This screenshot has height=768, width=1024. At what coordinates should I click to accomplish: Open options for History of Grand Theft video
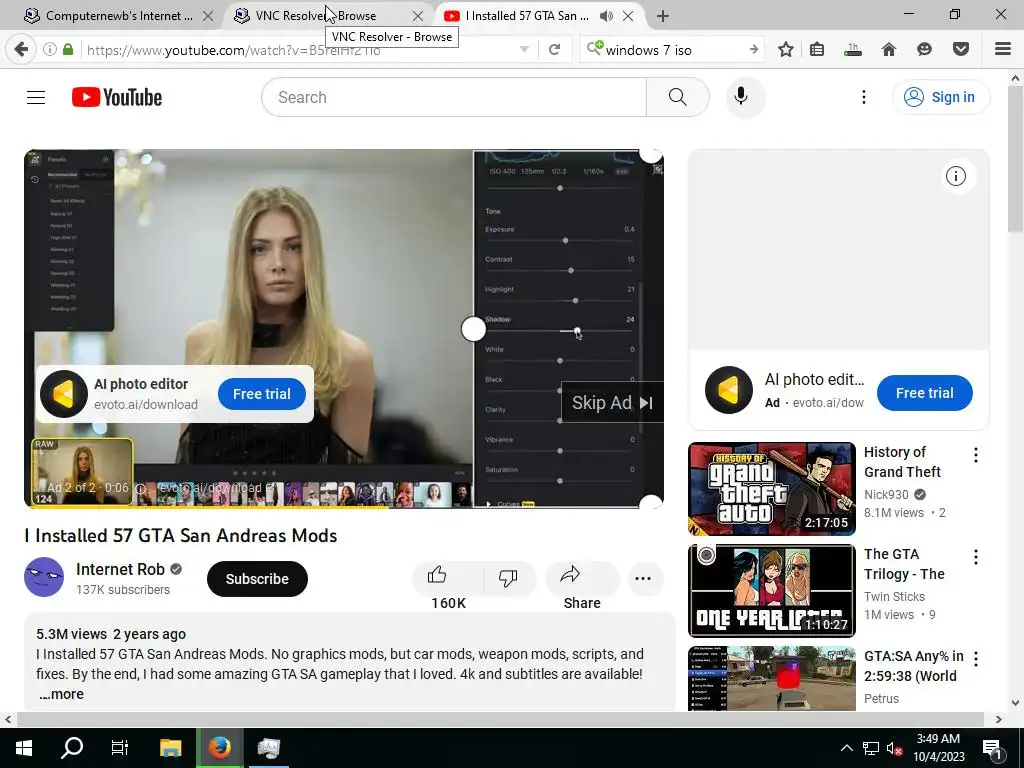(976, 455)
